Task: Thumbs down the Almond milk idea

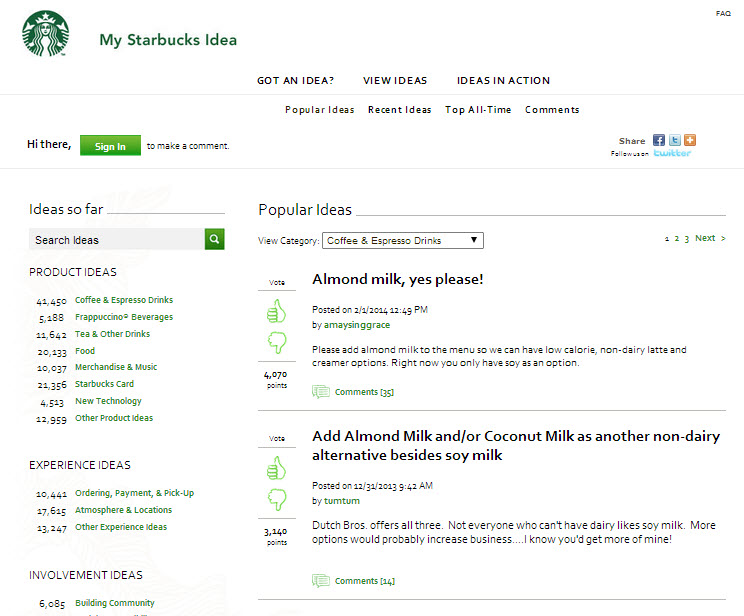Action: pos(277,343)
